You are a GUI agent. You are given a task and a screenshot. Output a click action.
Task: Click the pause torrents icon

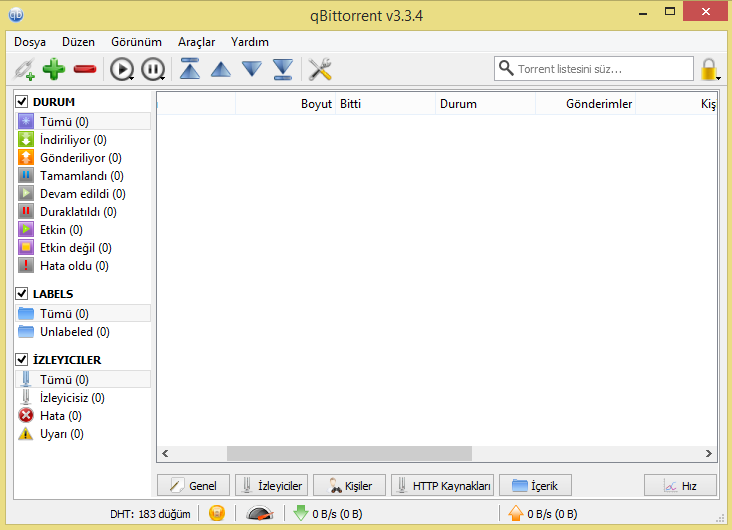pyautogui.click(x=153, y=70)
